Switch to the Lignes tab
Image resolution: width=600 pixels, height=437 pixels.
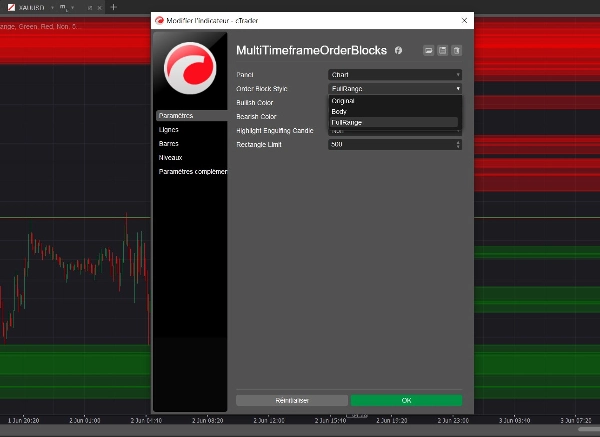(169, 129)
